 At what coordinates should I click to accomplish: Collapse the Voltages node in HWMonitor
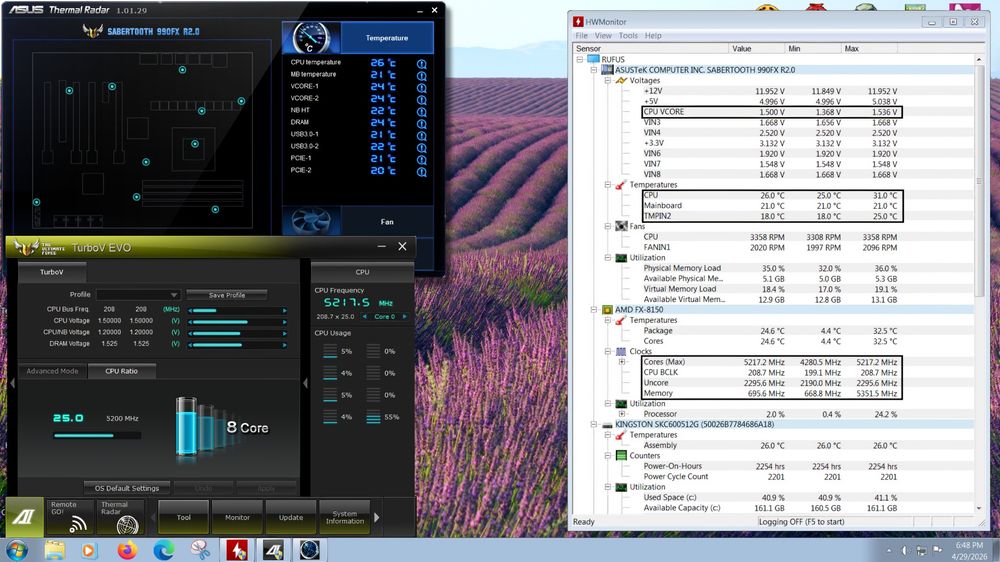609,80
